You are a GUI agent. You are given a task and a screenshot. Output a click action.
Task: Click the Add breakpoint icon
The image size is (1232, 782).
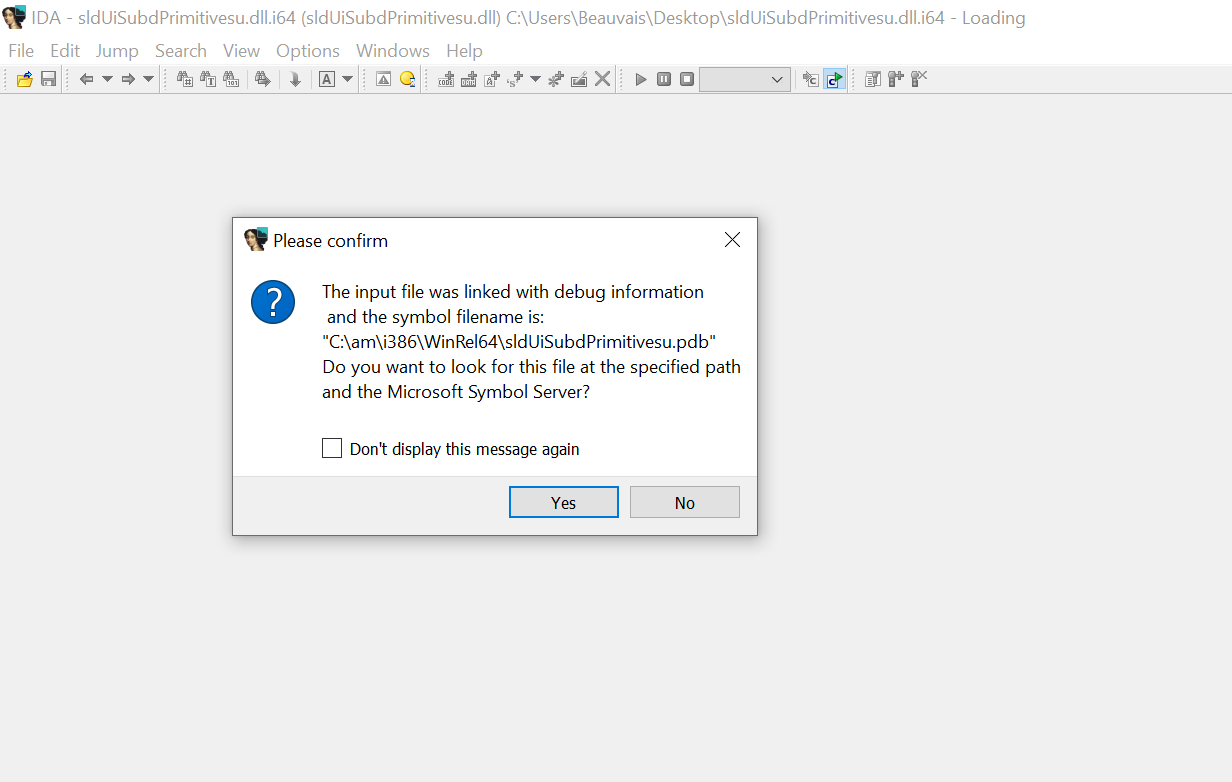pos(895,79)
